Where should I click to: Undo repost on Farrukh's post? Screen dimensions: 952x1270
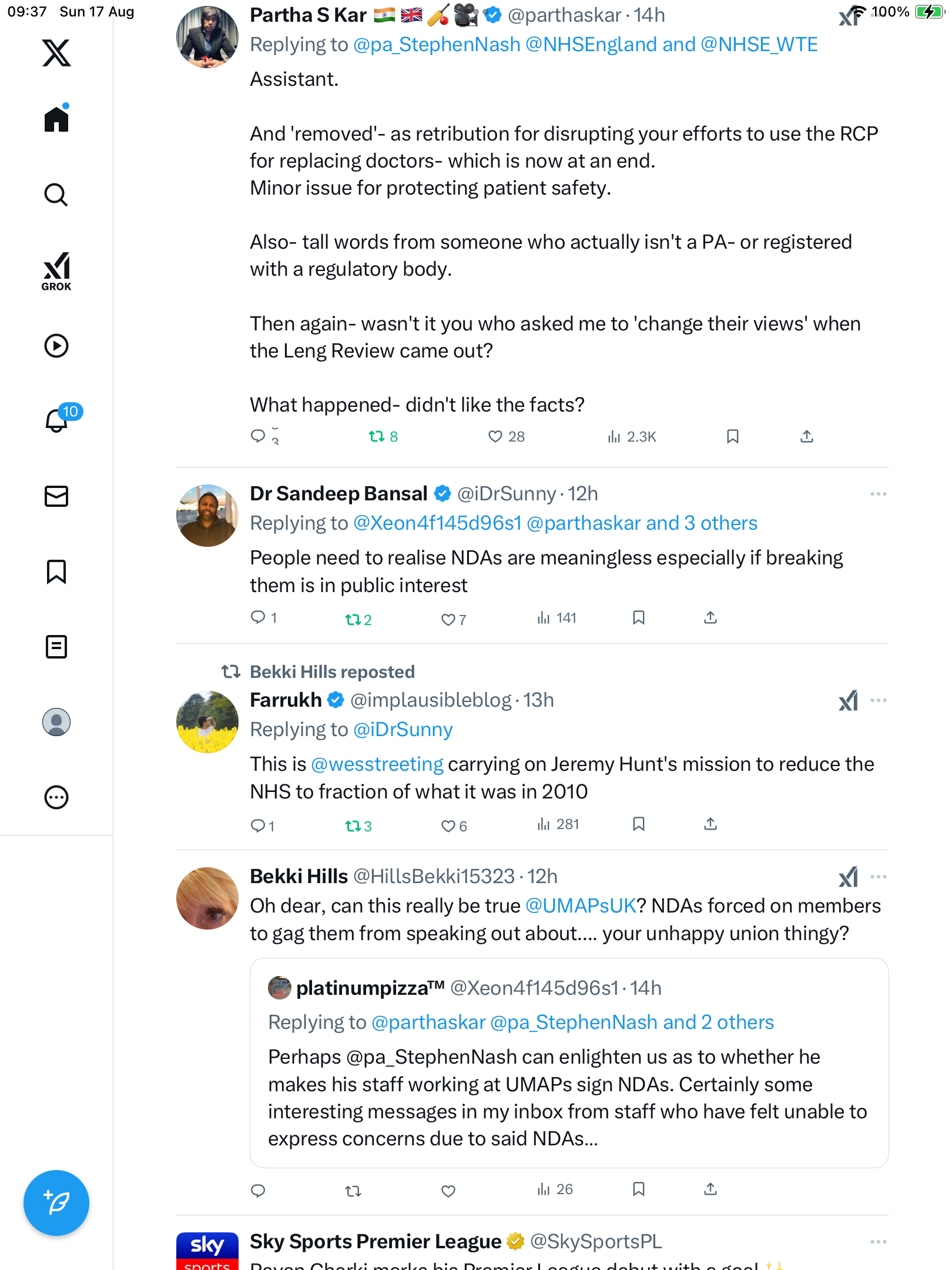coord(353,826)
